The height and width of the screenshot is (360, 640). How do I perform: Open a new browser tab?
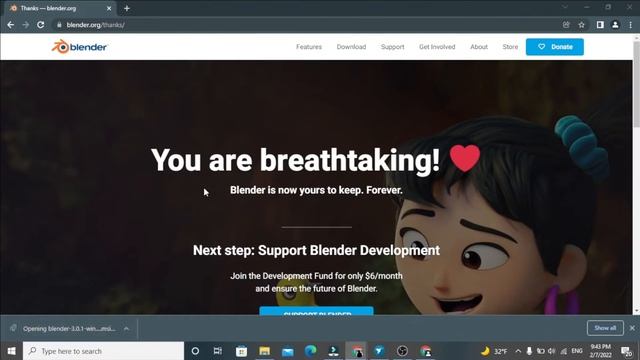coord(127,8)
